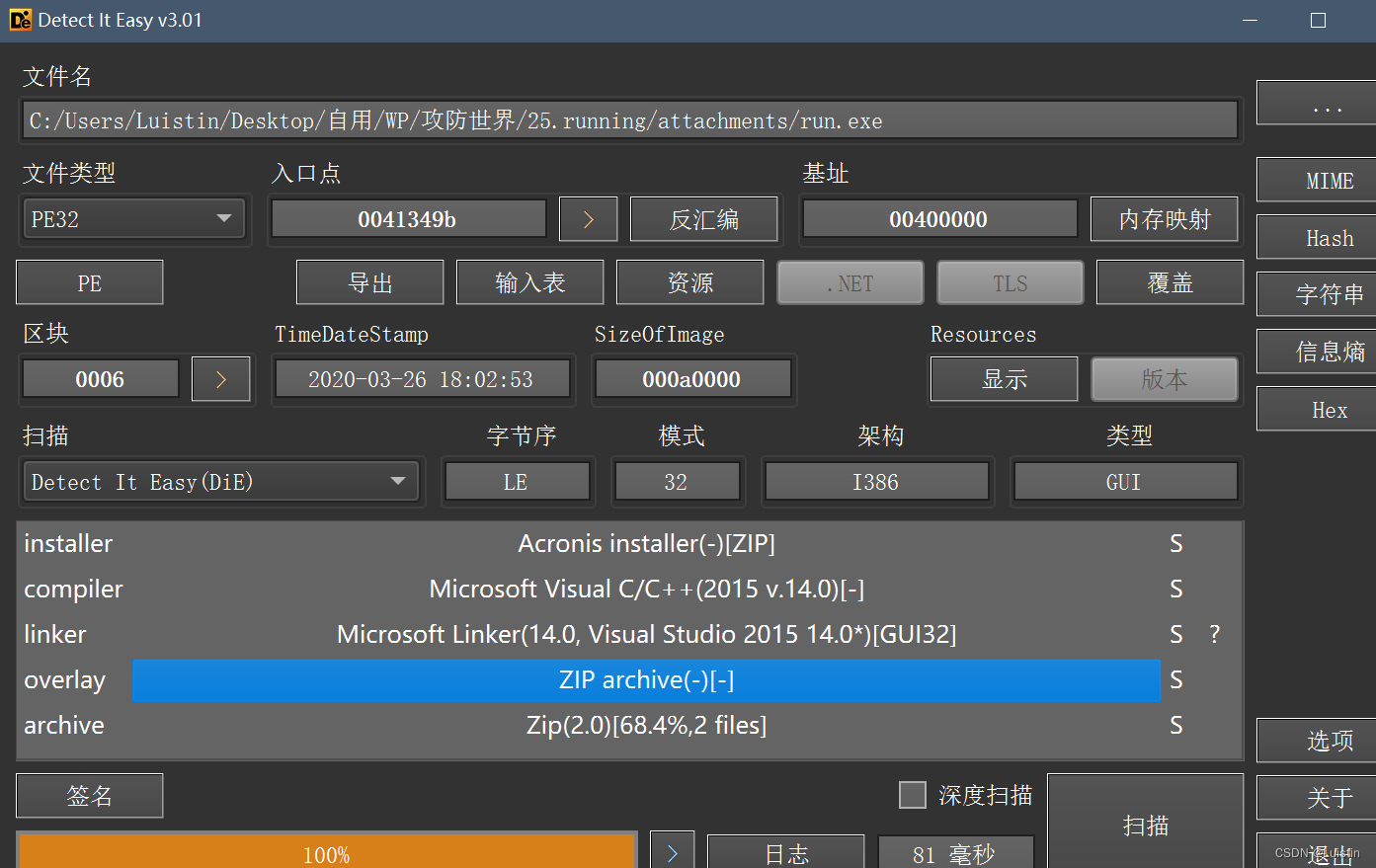This screenshot has height=868, width=1376.
Task: Open the 内存映射 memory map
Action: pos(1164,218)
